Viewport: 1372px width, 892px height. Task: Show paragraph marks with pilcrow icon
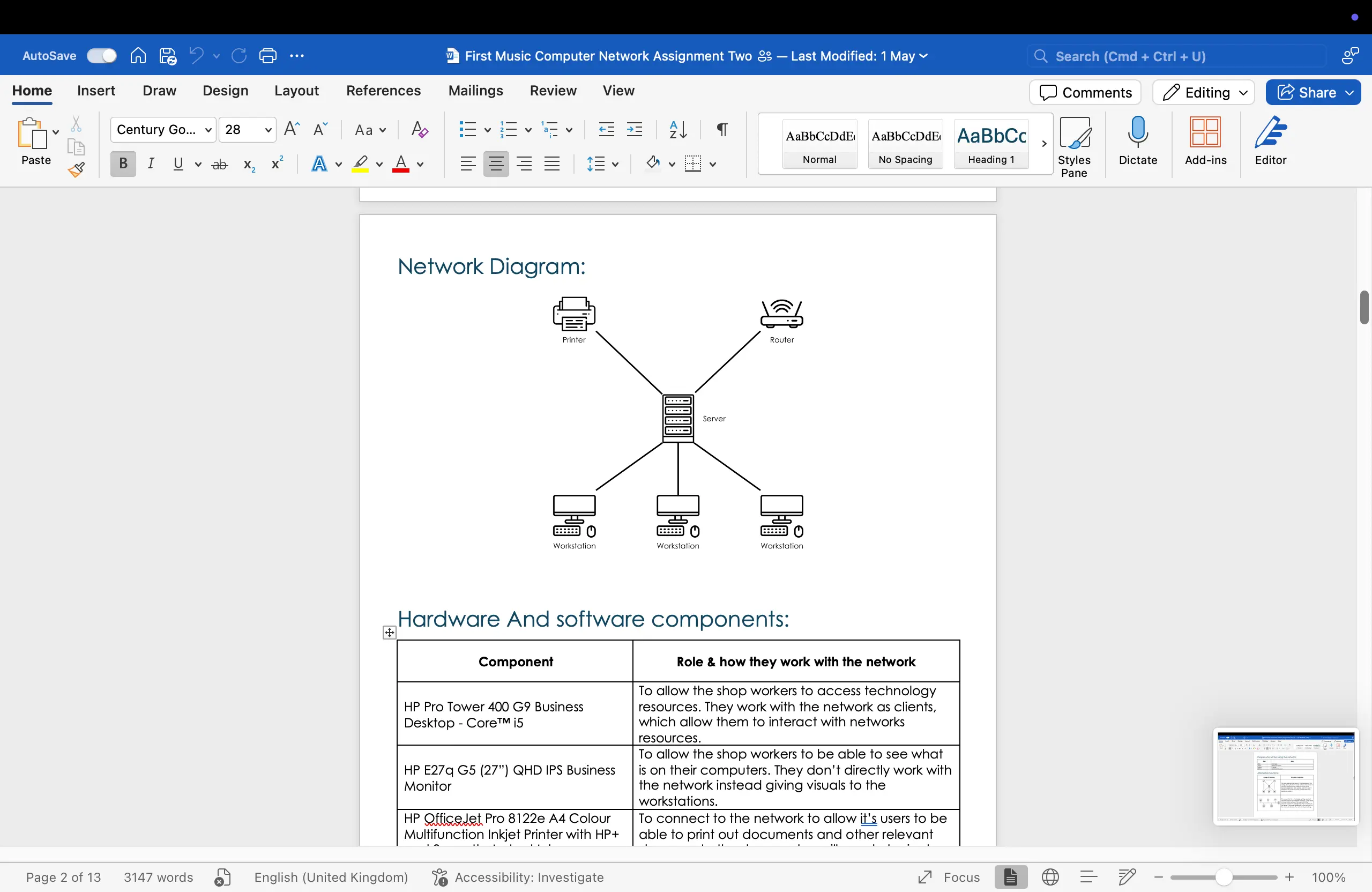pos(722,129)
